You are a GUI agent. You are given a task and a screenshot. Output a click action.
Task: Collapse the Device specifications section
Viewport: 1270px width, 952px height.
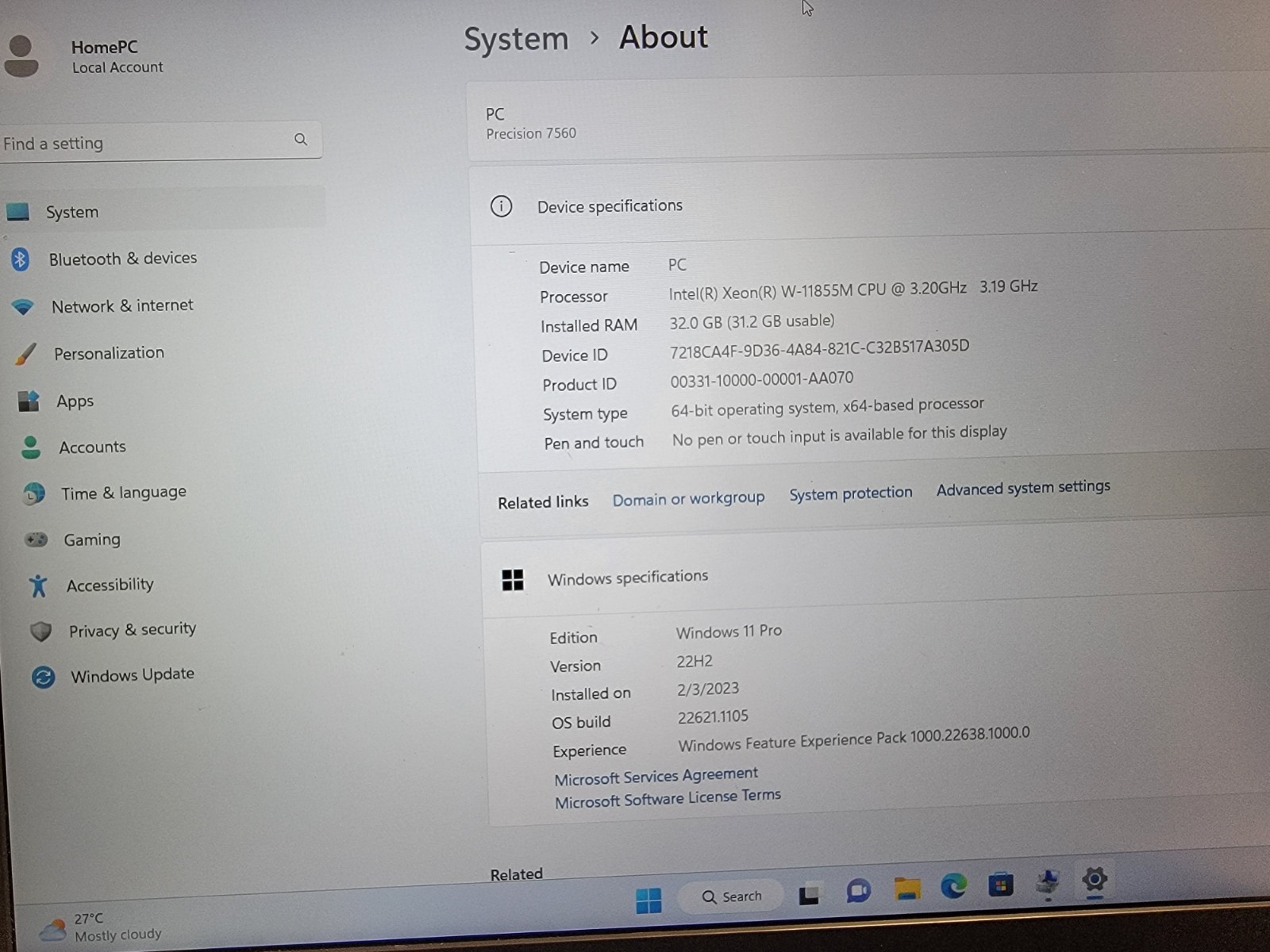pos(869,203)
